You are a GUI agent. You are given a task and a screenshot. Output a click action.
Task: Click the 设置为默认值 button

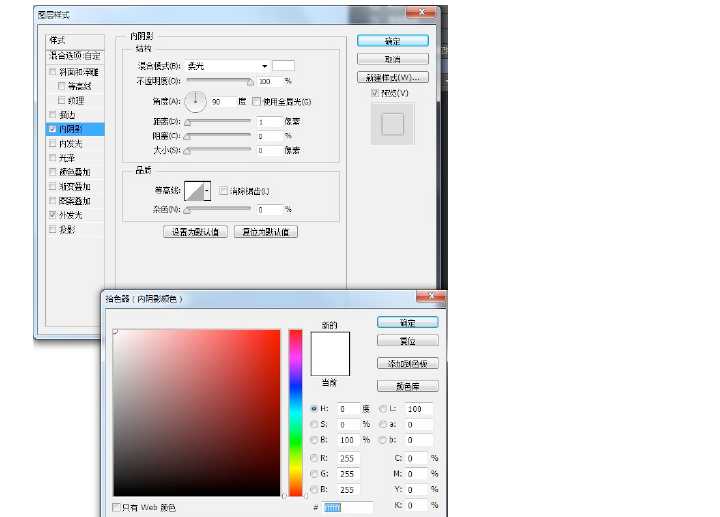pyautogui.click(x=196, y=232)
